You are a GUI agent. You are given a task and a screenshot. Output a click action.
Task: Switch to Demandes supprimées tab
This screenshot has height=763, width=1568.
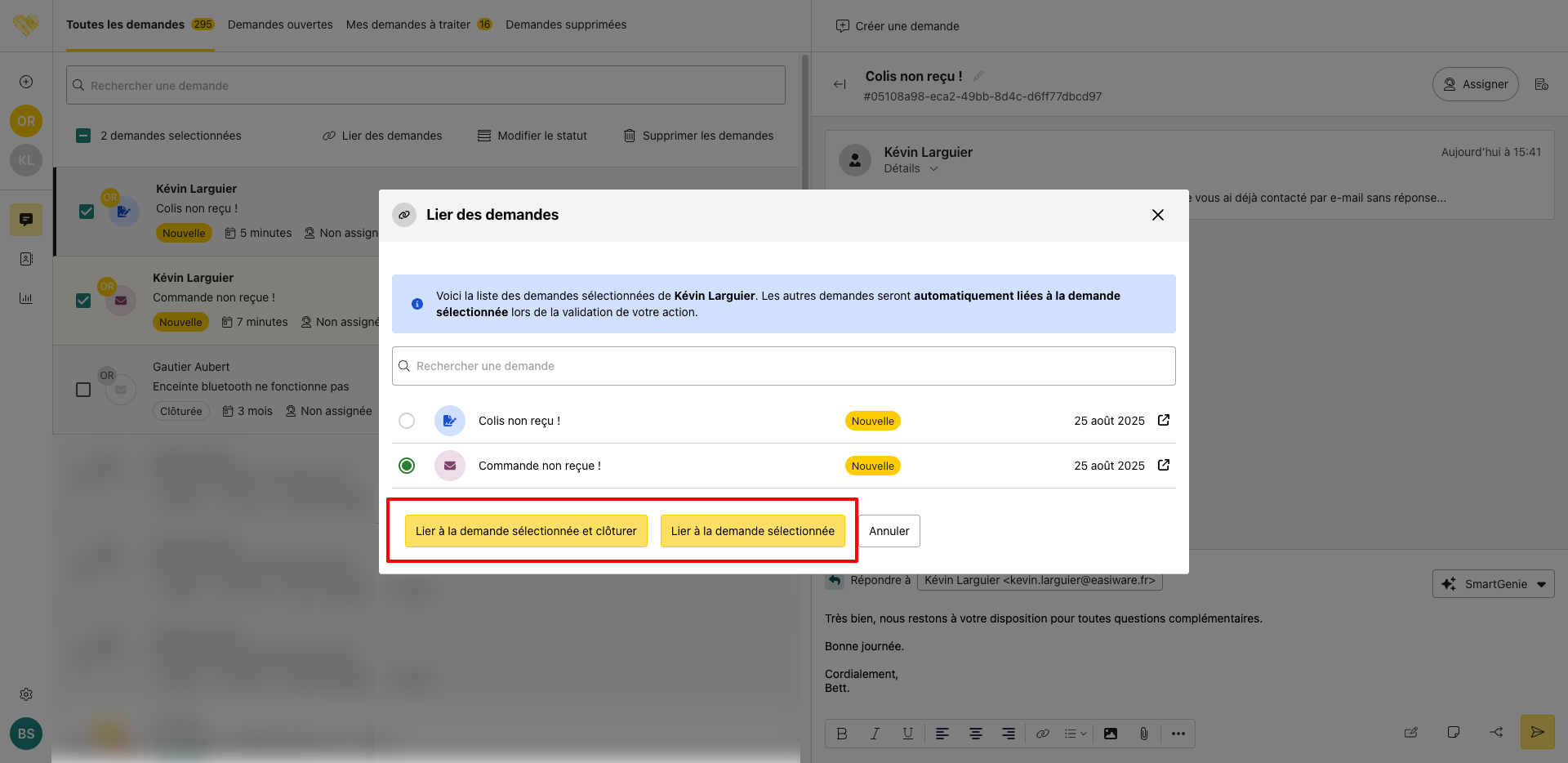click(566, 25)
